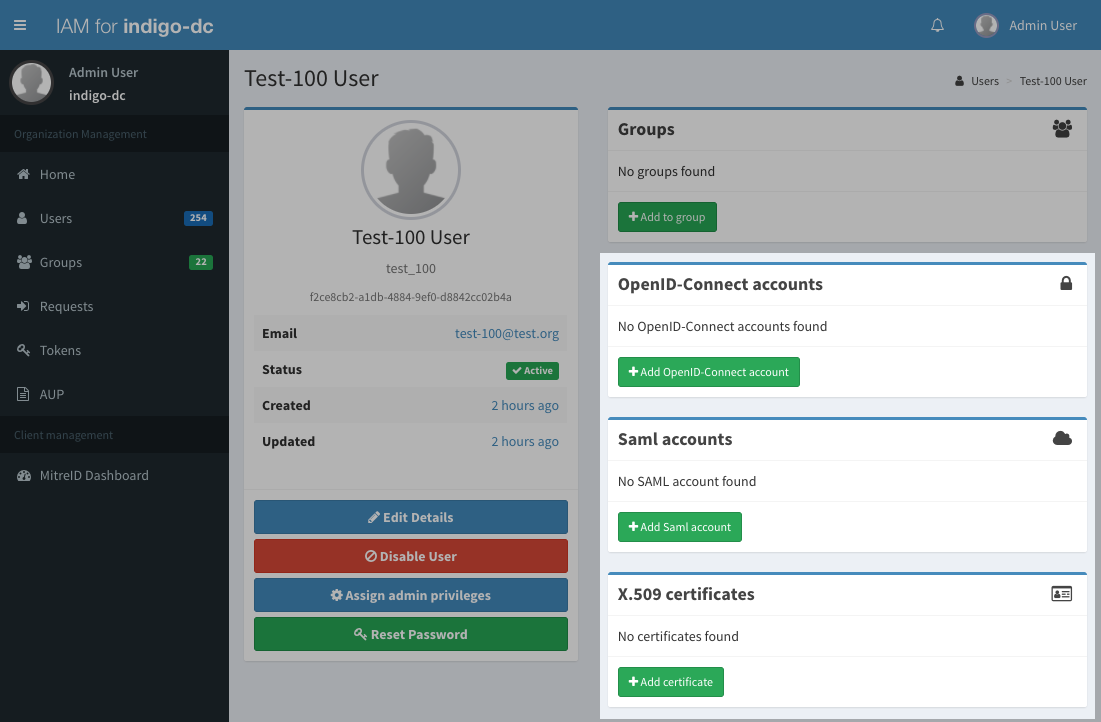Click the Test-100 User profile picture
This screenshot has height=722, width=1101.
pyautogui.click(x=410, y=170)
